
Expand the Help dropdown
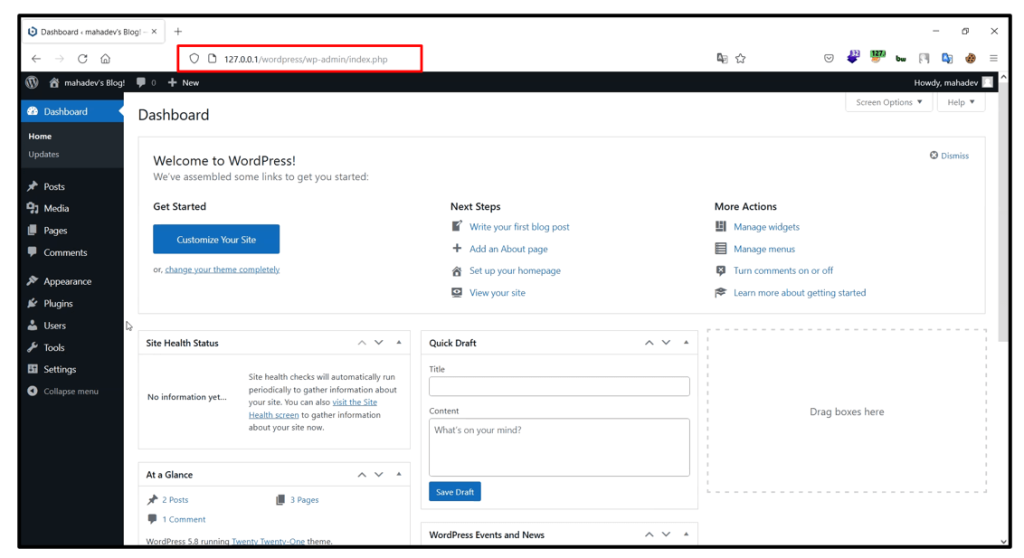click(961, 102)
